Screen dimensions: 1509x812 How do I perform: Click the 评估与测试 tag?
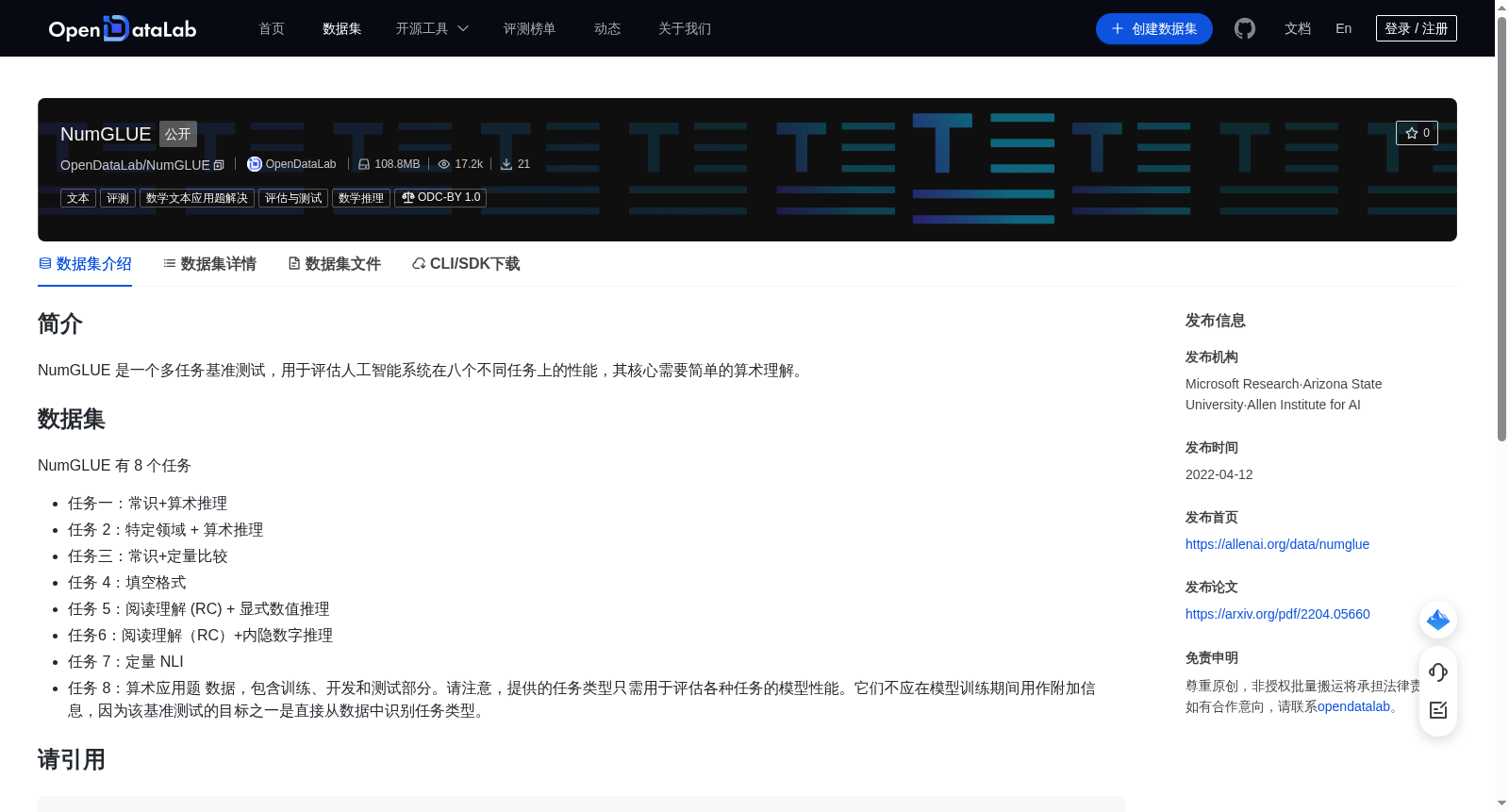point(293,198)
